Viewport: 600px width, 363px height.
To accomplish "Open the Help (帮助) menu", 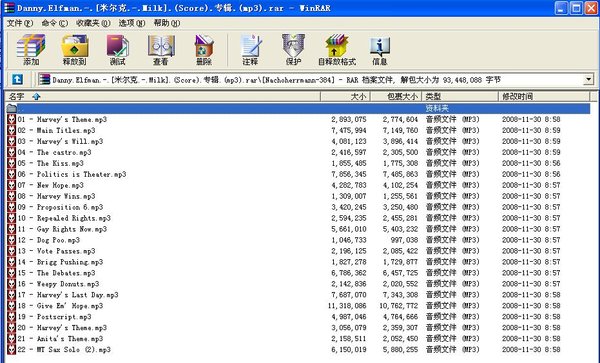I will [167, 23].
